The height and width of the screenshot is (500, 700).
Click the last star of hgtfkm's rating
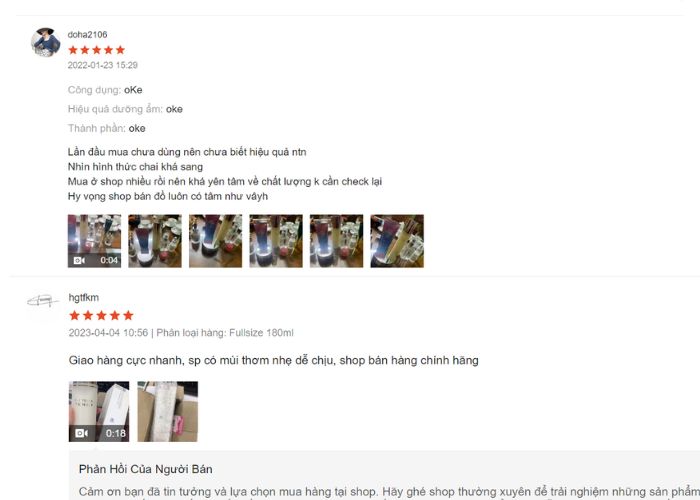(x=128, y=316)
